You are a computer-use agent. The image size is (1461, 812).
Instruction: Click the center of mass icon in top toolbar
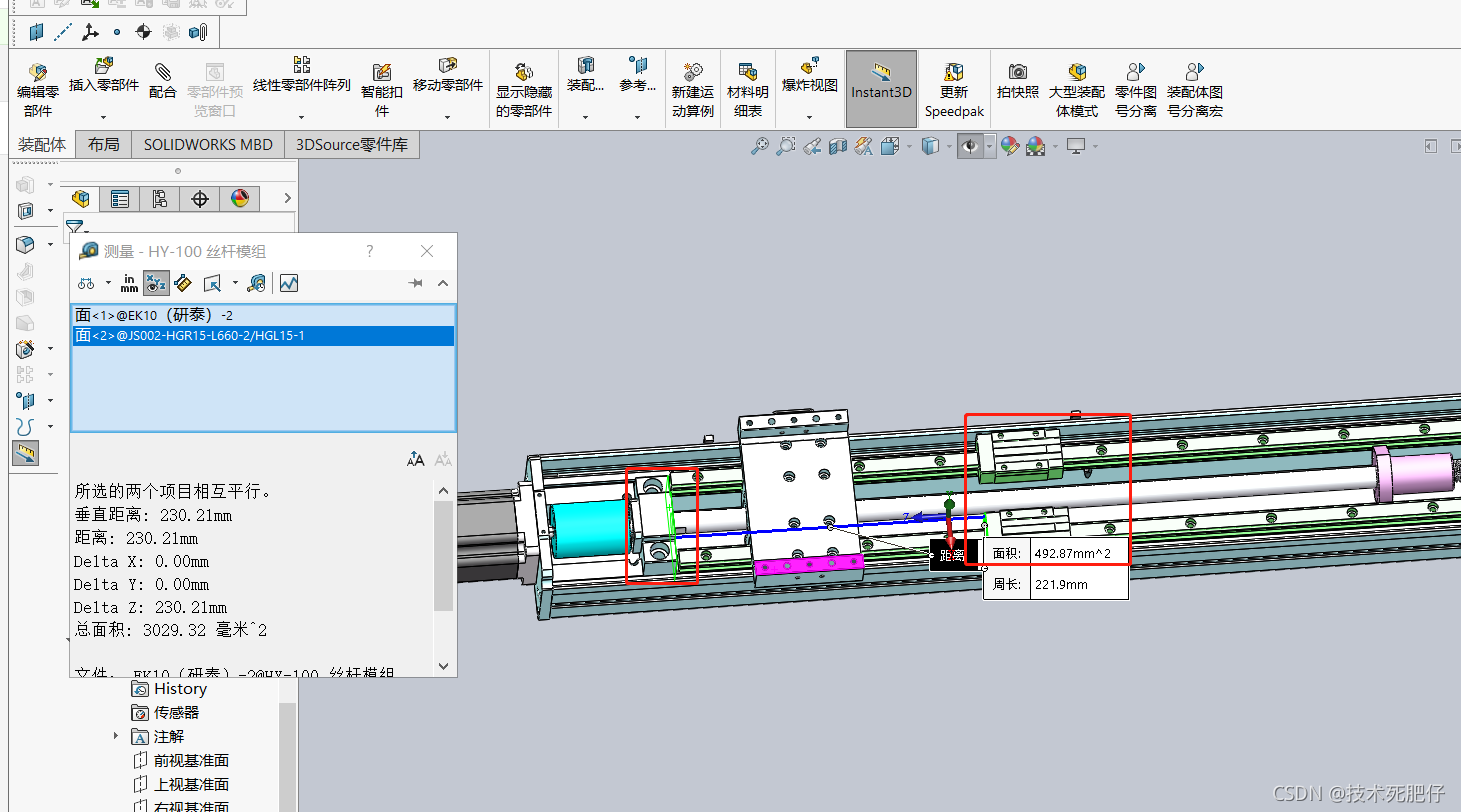pos(143,32)
